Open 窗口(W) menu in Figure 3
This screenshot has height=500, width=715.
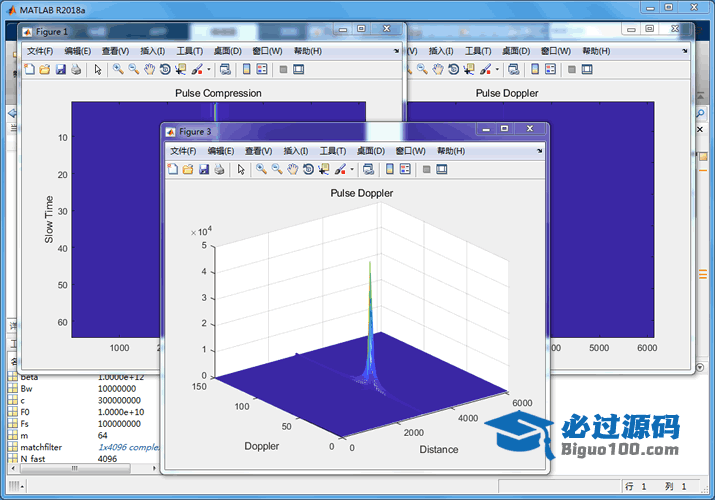click(410, 151)
